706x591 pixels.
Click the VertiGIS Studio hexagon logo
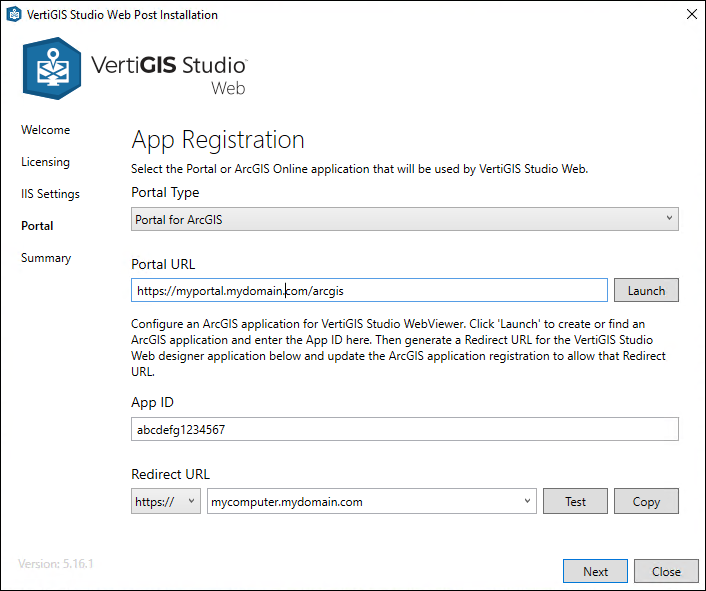click(51, 69)
